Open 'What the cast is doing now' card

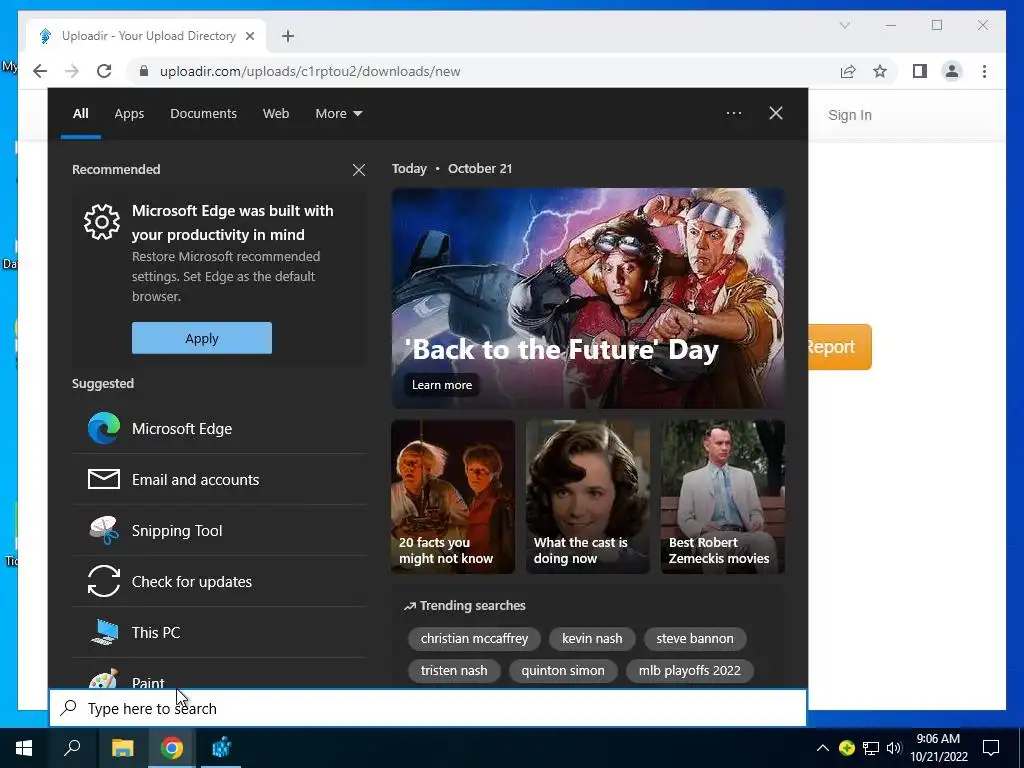click(588, 496)
